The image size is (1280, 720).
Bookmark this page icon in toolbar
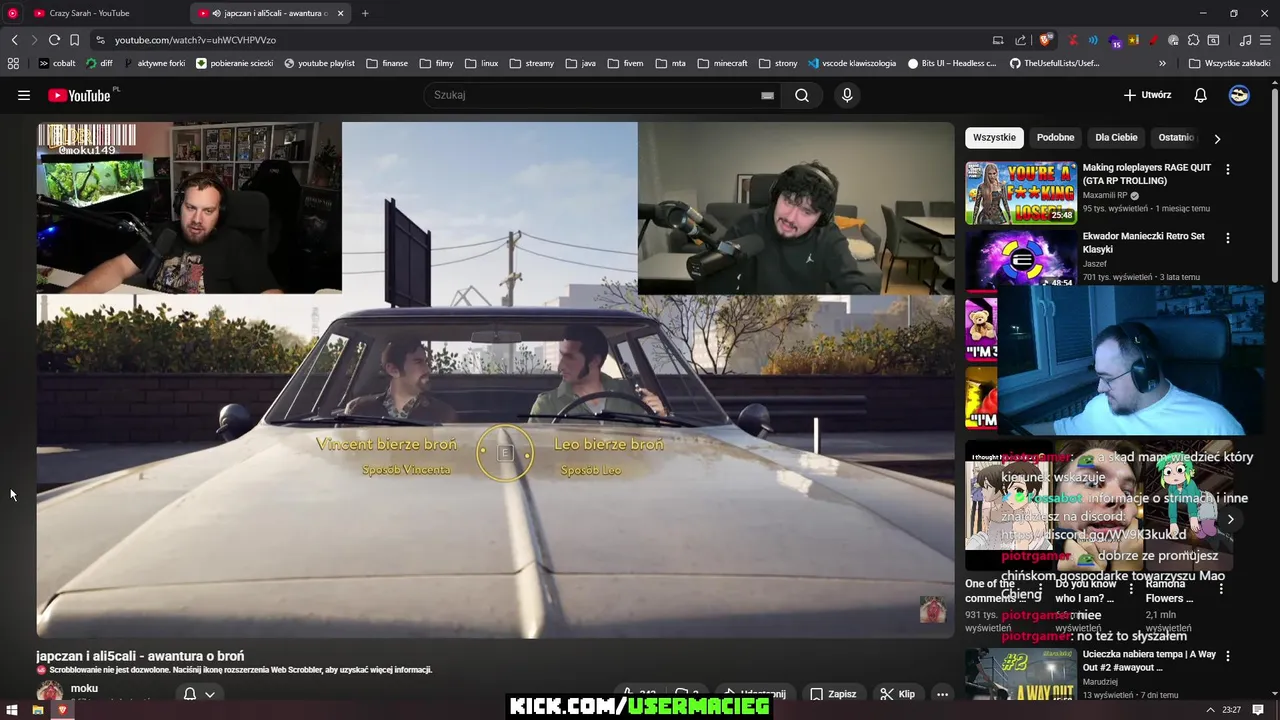pos(74,40)
